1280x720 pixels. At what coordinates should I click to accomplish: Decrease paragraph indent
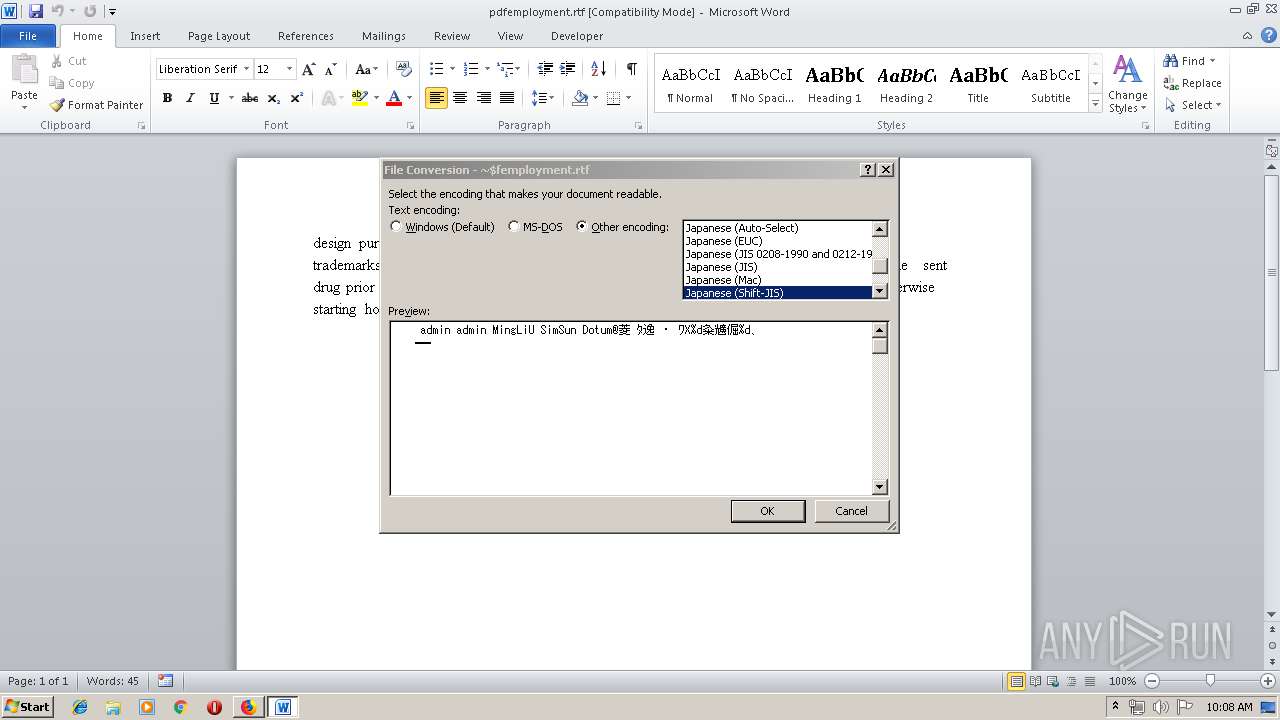(545, 69)
